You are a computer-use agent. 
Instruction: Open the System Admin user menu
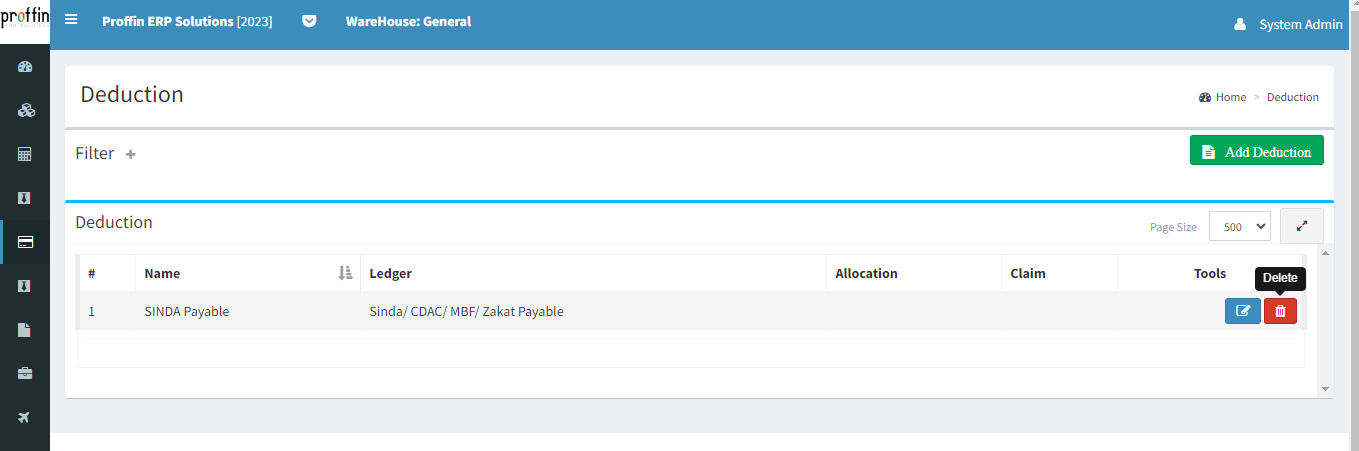tap(1288, 24)
